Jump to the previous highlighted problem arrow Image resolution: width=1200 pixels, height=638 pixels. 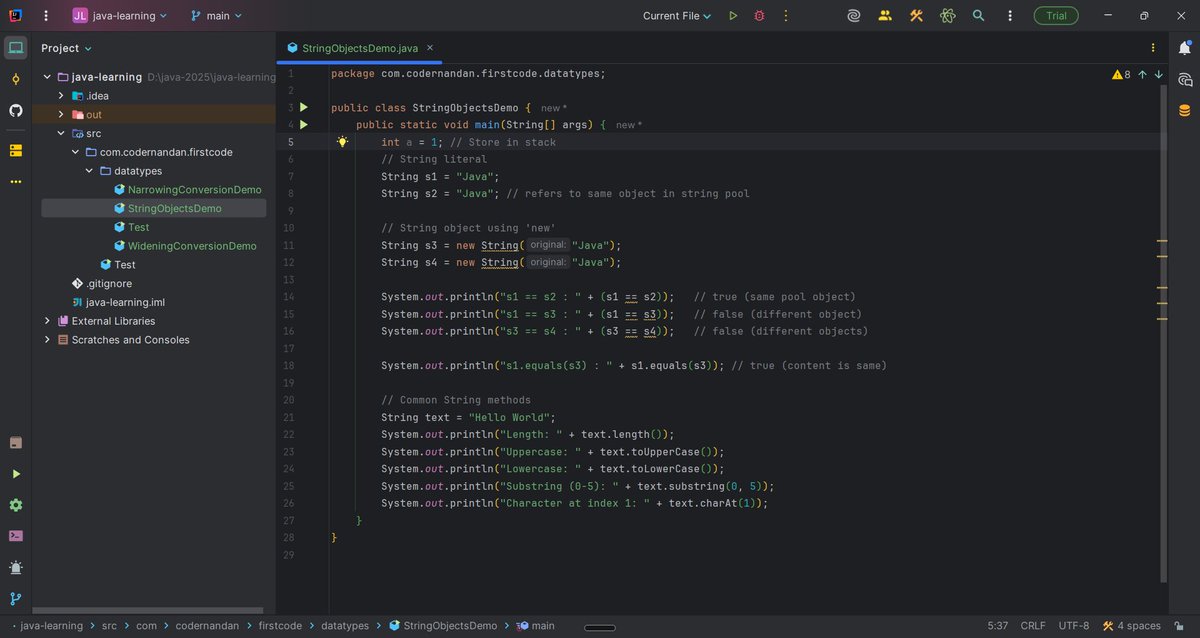(1142, 74)
